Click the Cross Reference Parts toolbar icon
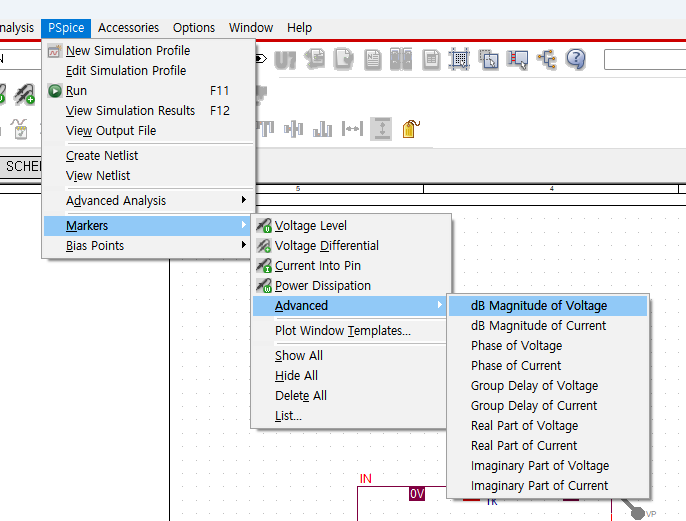Viewport: 686px width, 521px height. 401,59
